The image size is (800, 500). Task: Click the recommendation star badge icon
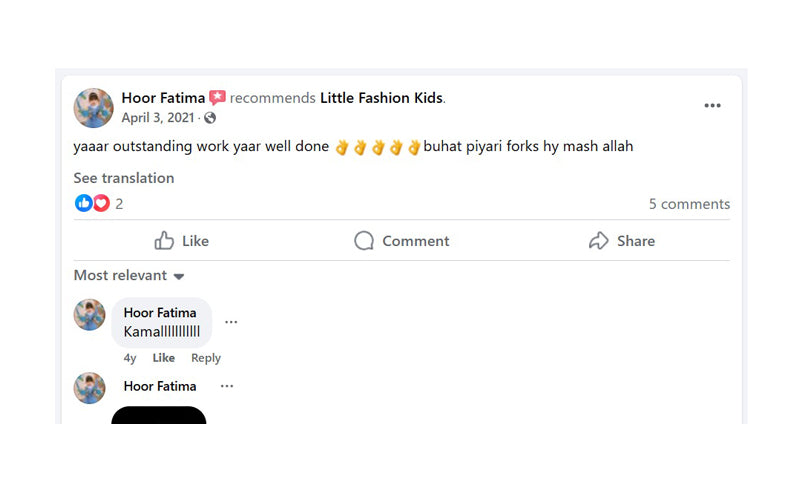tap(217, 97)
